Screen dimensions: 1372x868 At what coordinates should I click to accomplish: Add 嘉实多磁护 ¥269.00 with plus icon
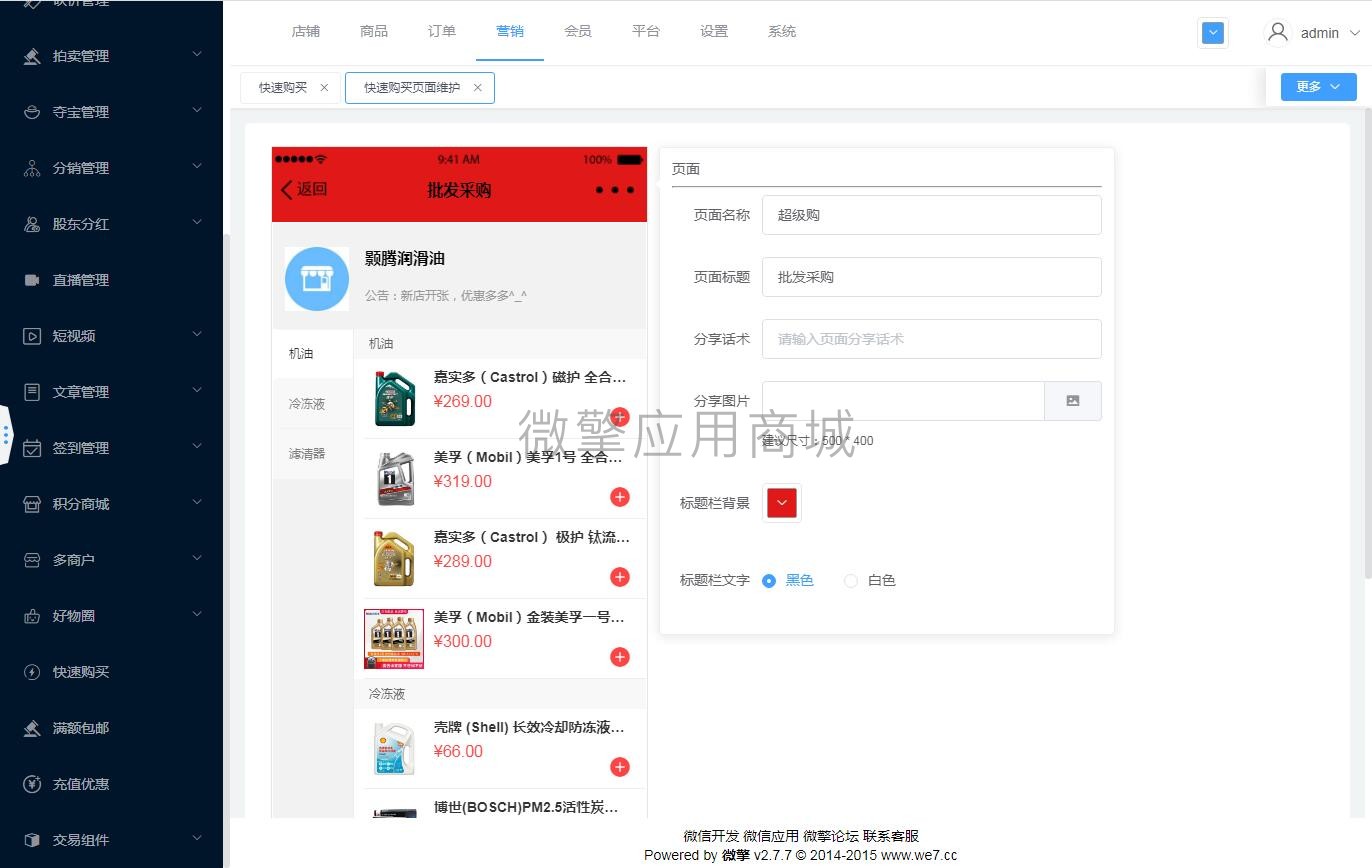pos(620,417)
